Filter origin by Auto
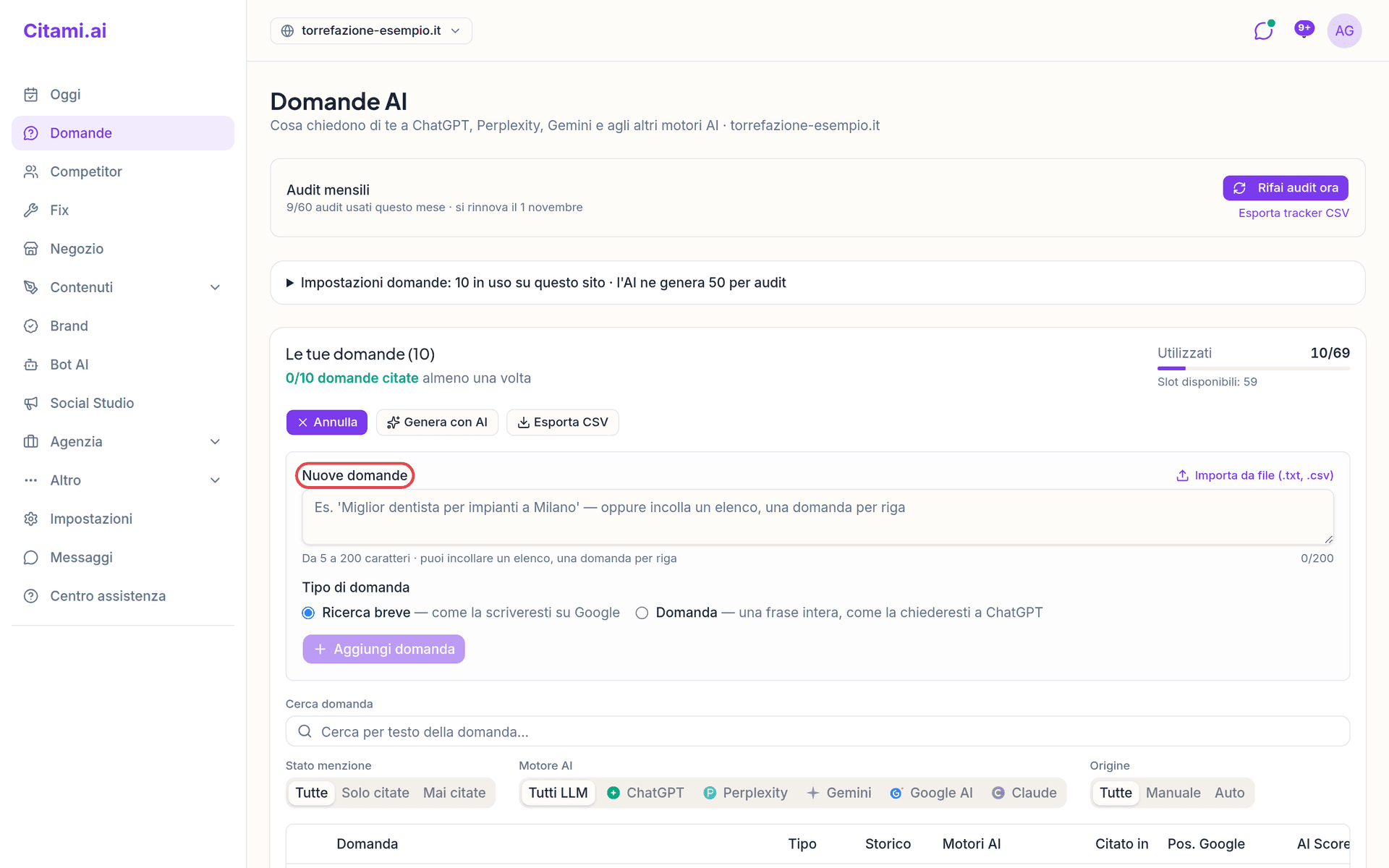 1229,793
